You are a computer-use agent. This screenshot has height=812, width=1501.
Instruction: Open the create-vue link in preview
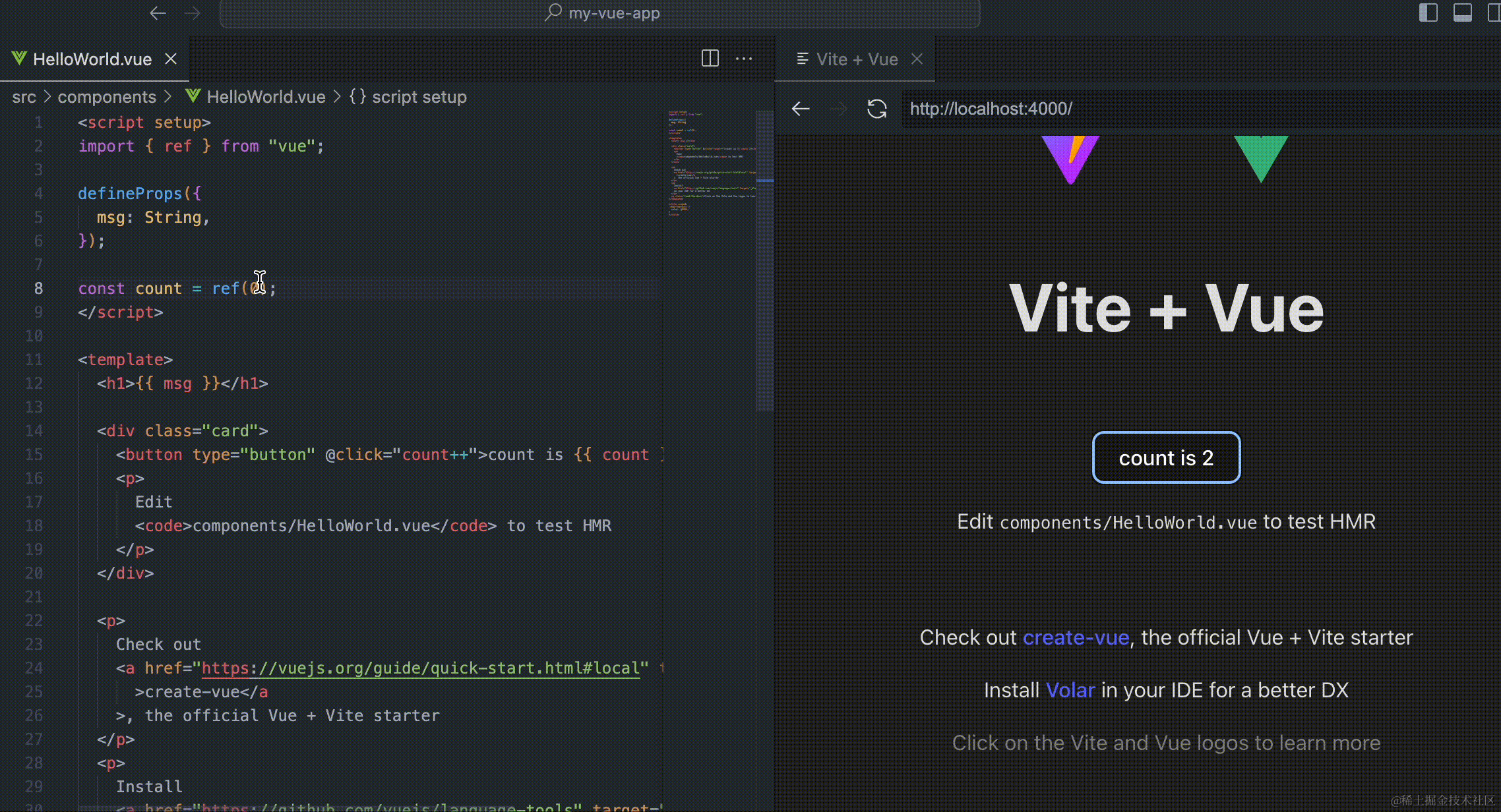1076,637
